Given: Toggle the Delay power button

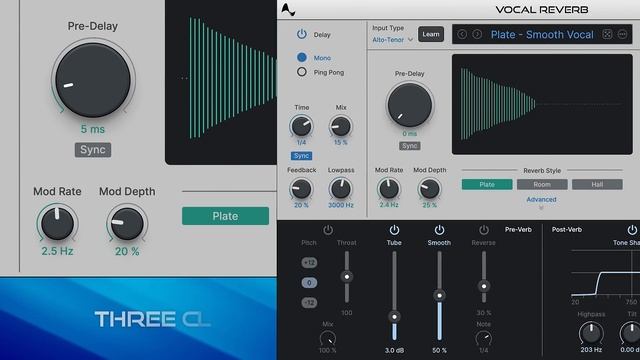Looking at the screenshot, I should pyautogui.click(x=302, y=34).
